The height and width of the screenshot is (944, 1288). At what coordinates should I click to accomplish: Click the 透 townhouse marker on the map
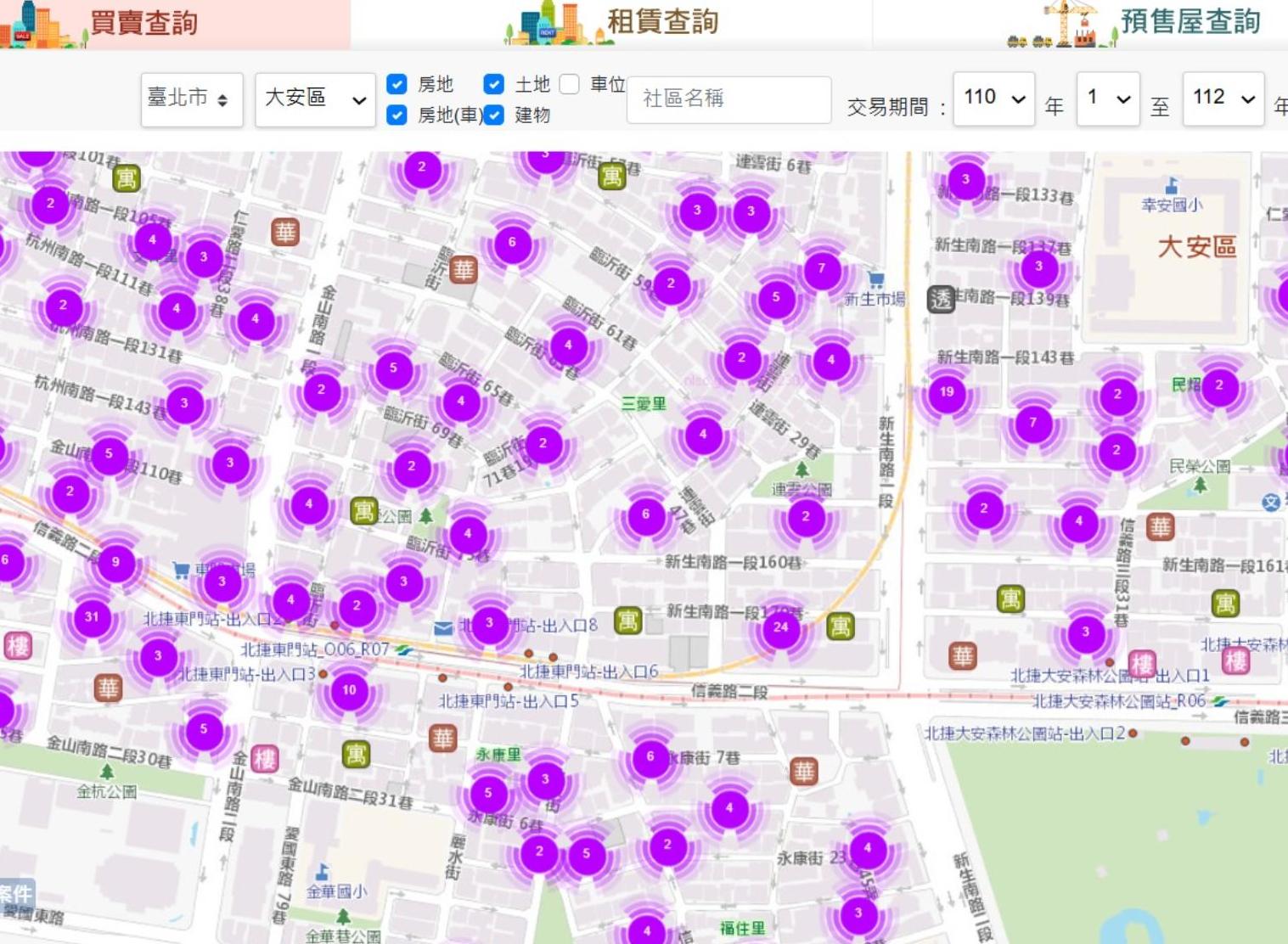[x=941, y=299]
